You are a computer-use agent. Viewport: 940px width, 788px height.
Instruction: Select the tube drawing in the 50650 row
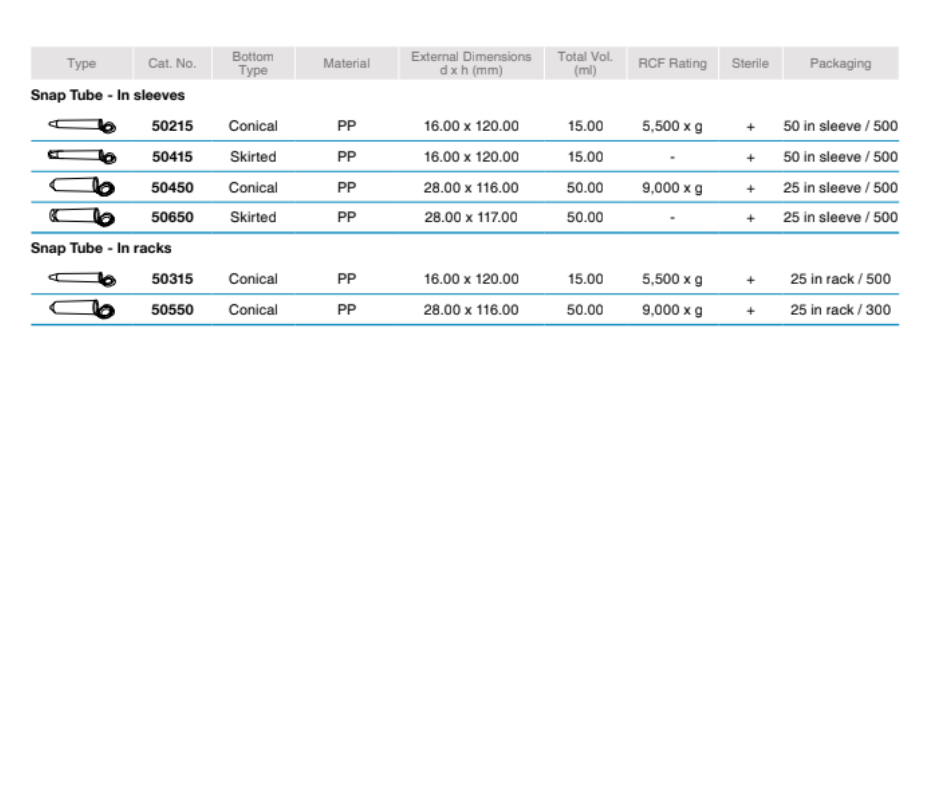(x=82, y=217)
